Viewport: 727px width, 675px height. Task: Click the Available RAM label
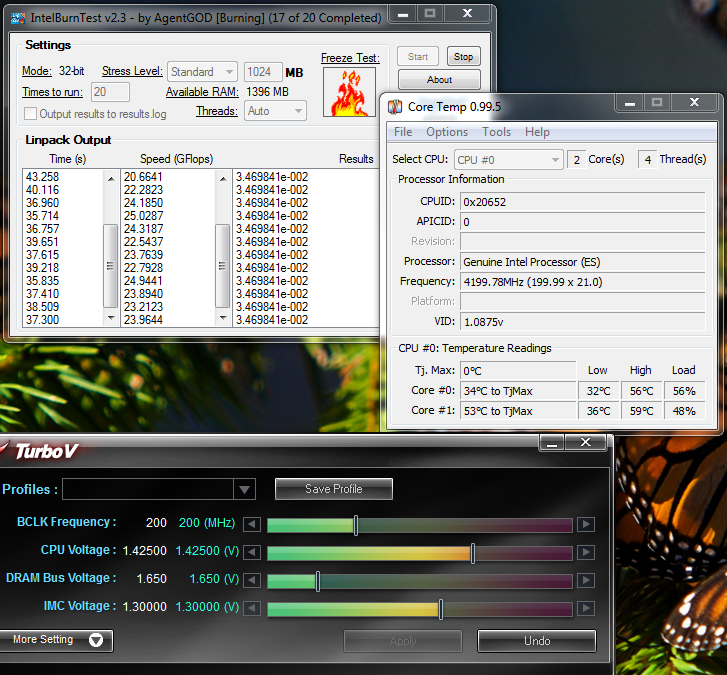click(202, 92)
